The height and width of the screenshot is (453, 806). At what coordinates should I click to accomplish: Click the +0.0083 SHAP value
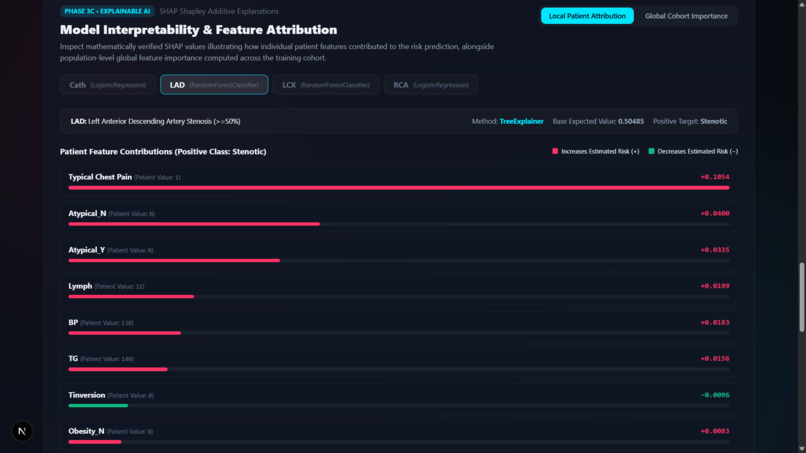click(715, 431)
